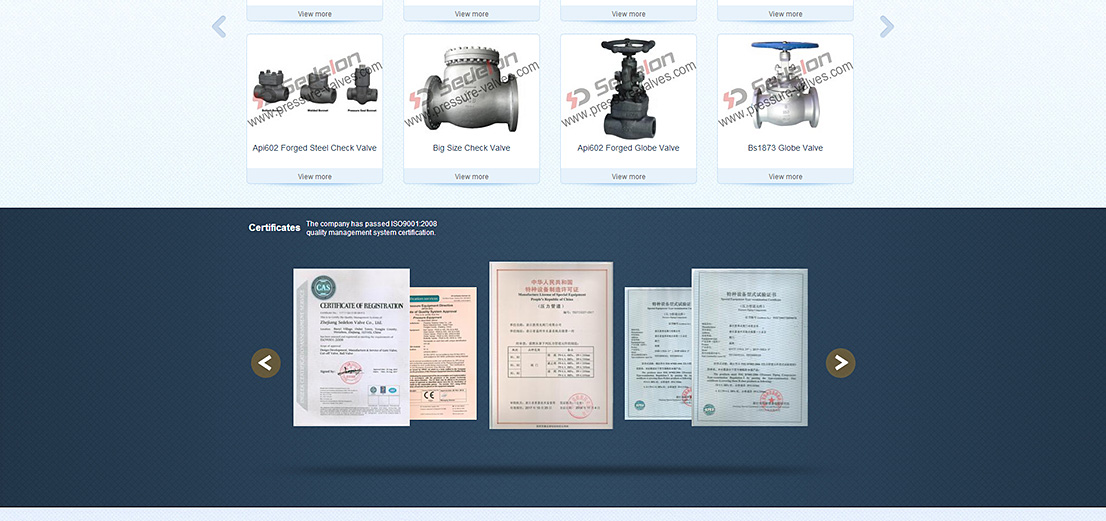Click the Api602 Forged Globe Valve title
The width and height of the screenshot is (1106, 521).
pyautogui.click(x=628, y=148)
